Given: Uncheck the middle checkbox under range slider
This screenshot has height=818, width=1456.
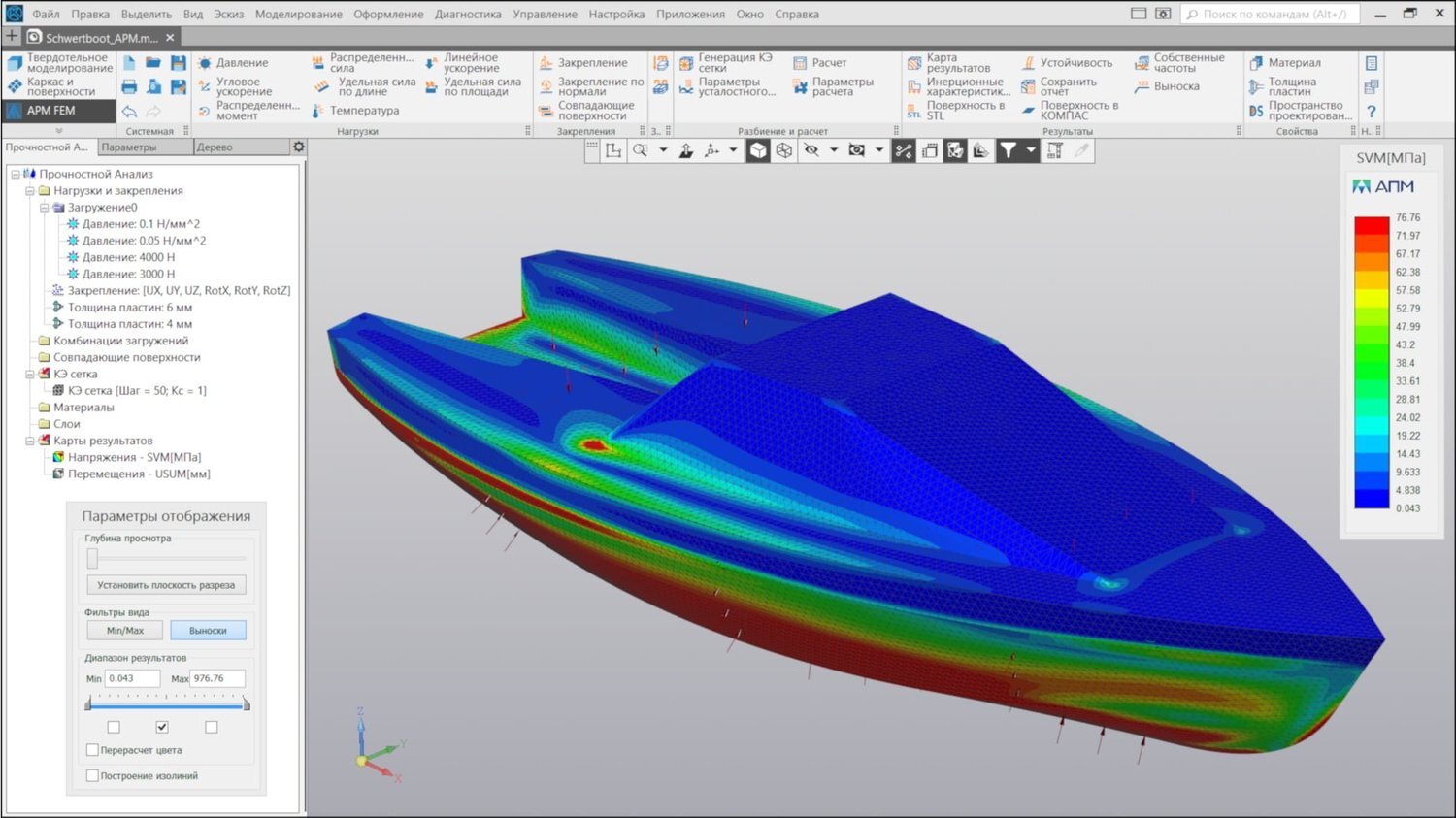Looking at the screenshot, I should [x=162, y=727].
